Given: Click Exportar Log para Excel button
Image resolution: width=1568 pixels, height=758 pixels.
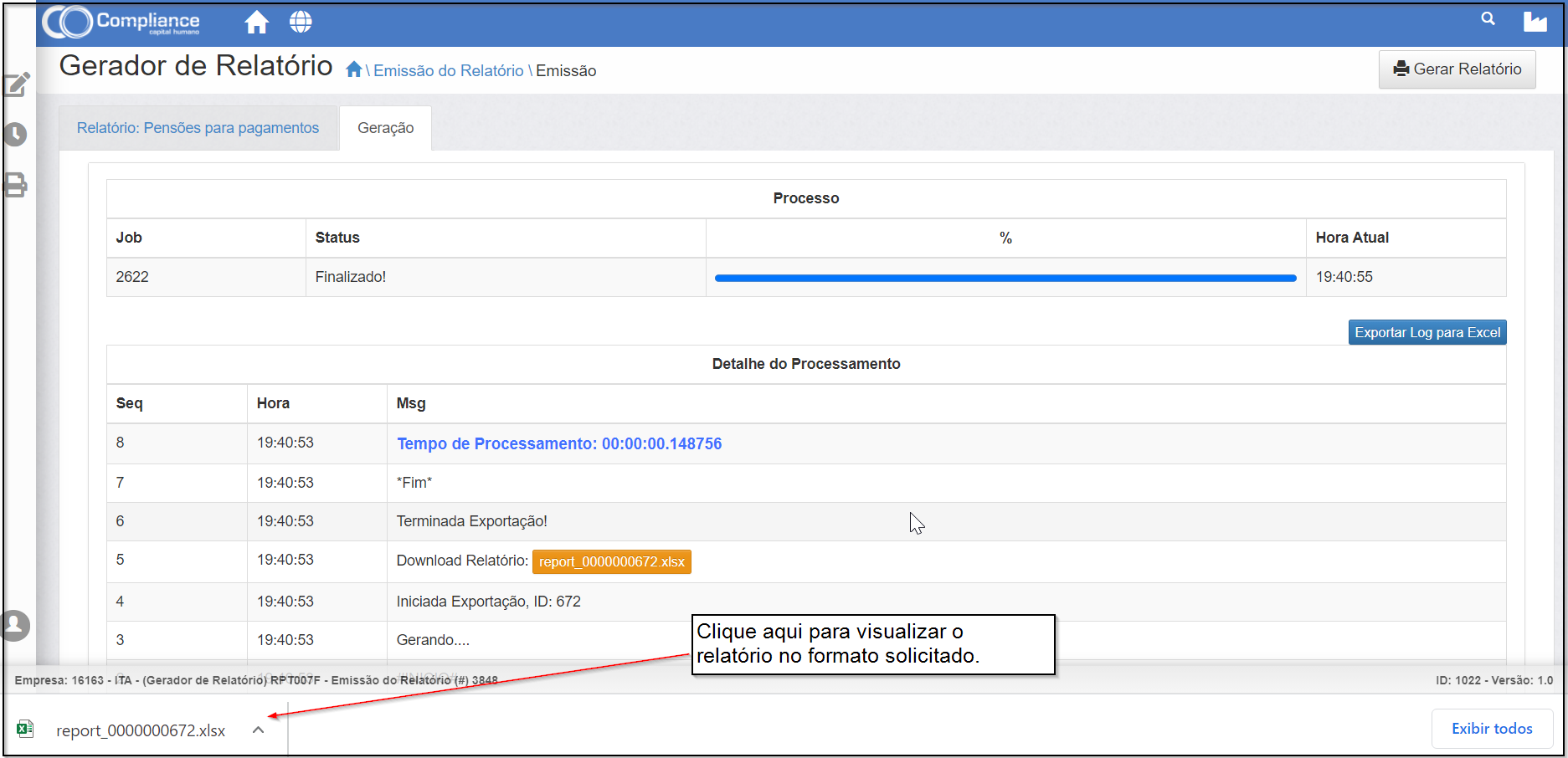Looking at the screenshot, I should [1427, 332].
